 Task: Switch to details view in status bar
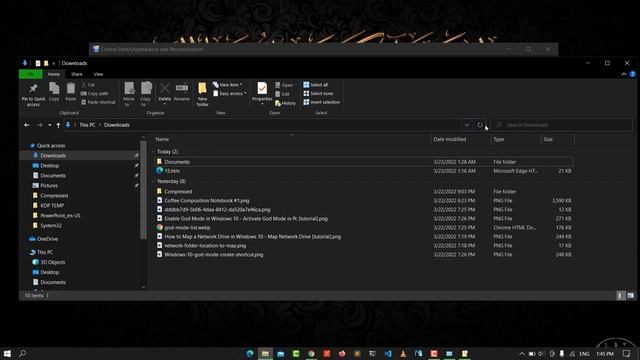pos(620,296)
